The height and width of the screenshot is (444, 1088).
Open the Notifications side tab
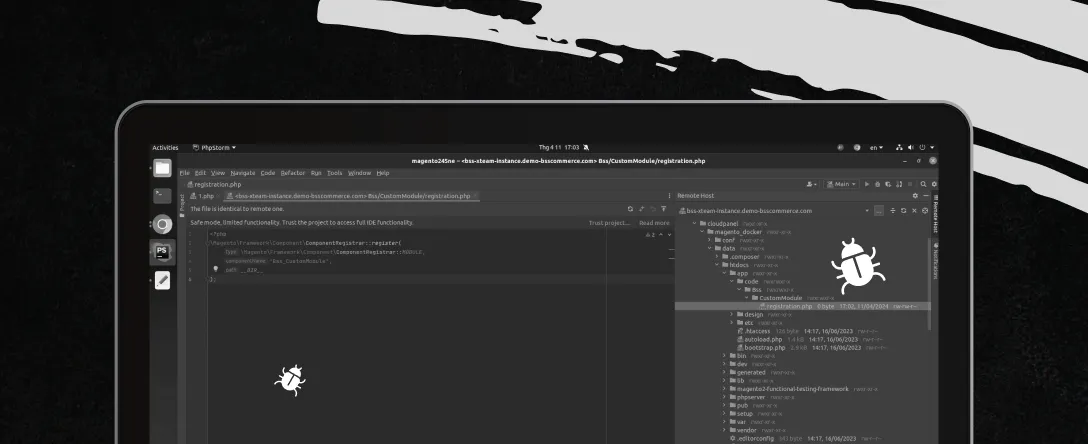[x=935, y=261]
